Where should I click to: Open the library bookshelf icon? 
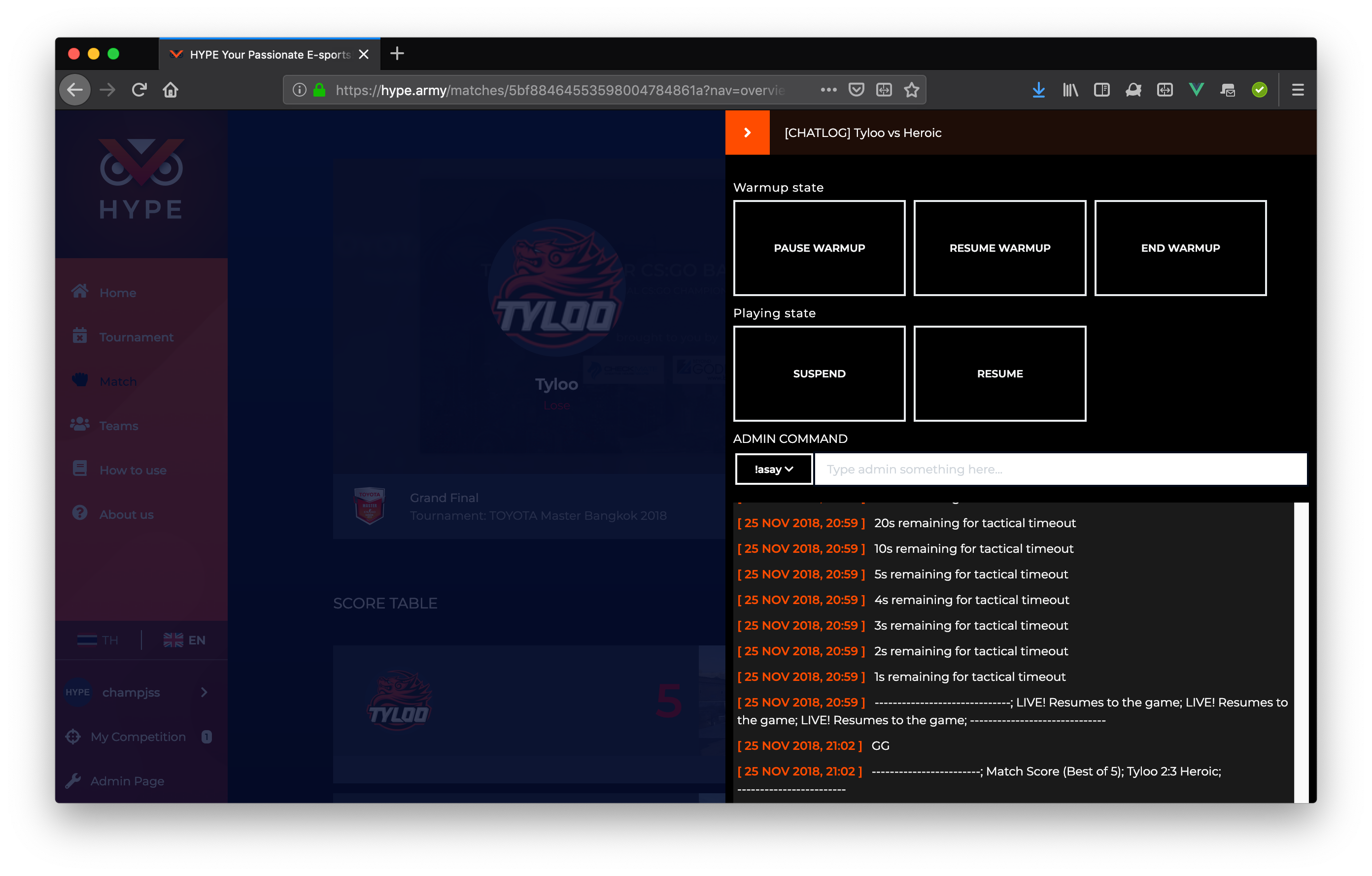[1070, 90]
